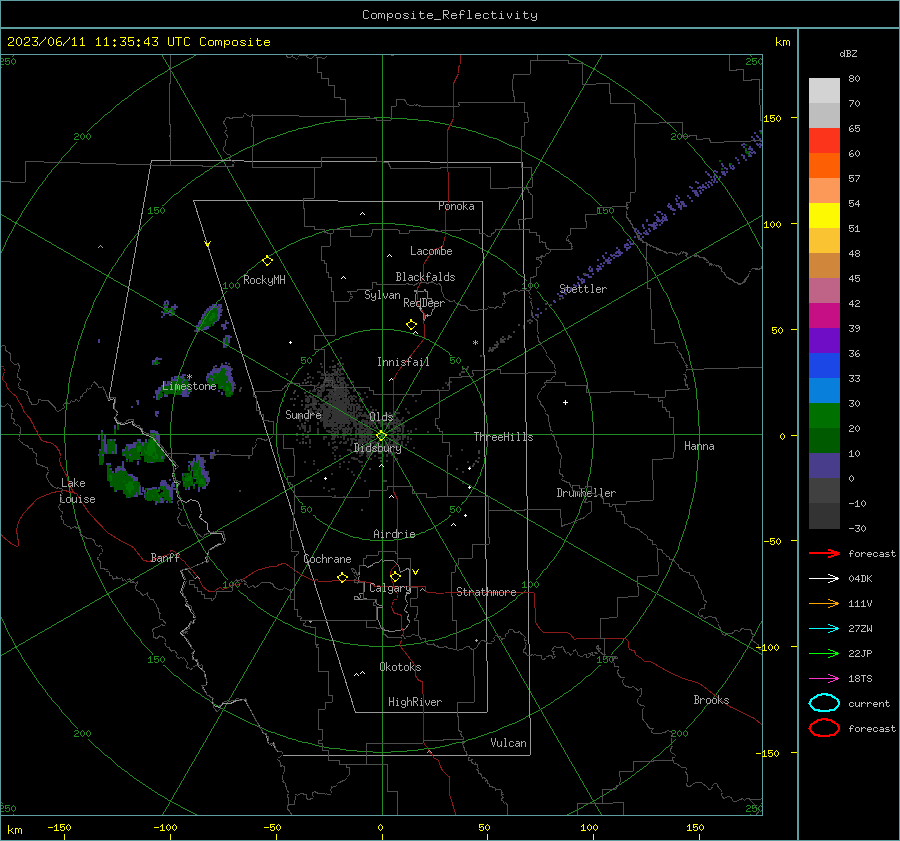The width and height of the screenshot is (900, 841).
Task: Click the Okotoks label
Action: (x=400, y=667)
